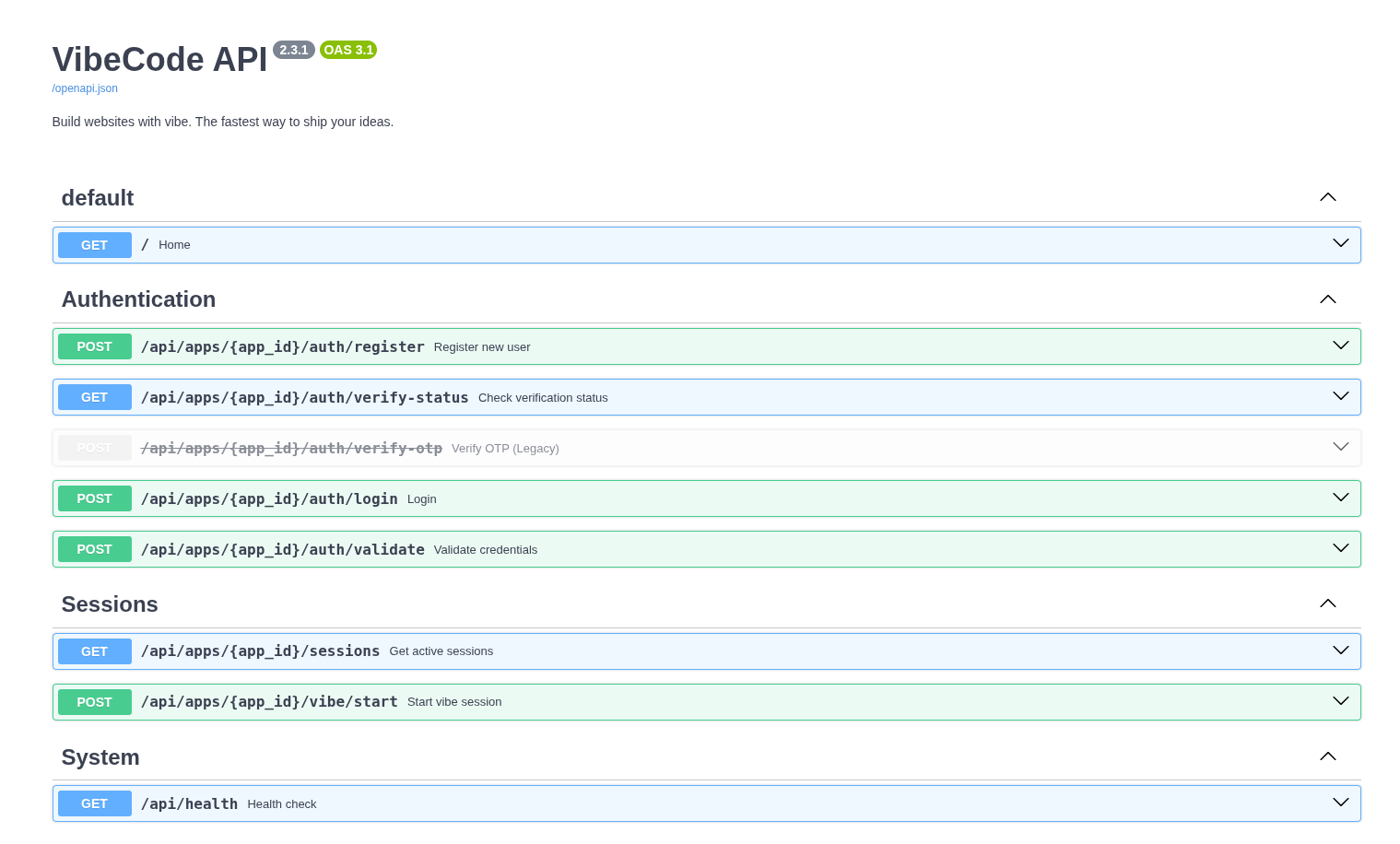
Task: Click the VibeCode API title
Action: point(159,59)
